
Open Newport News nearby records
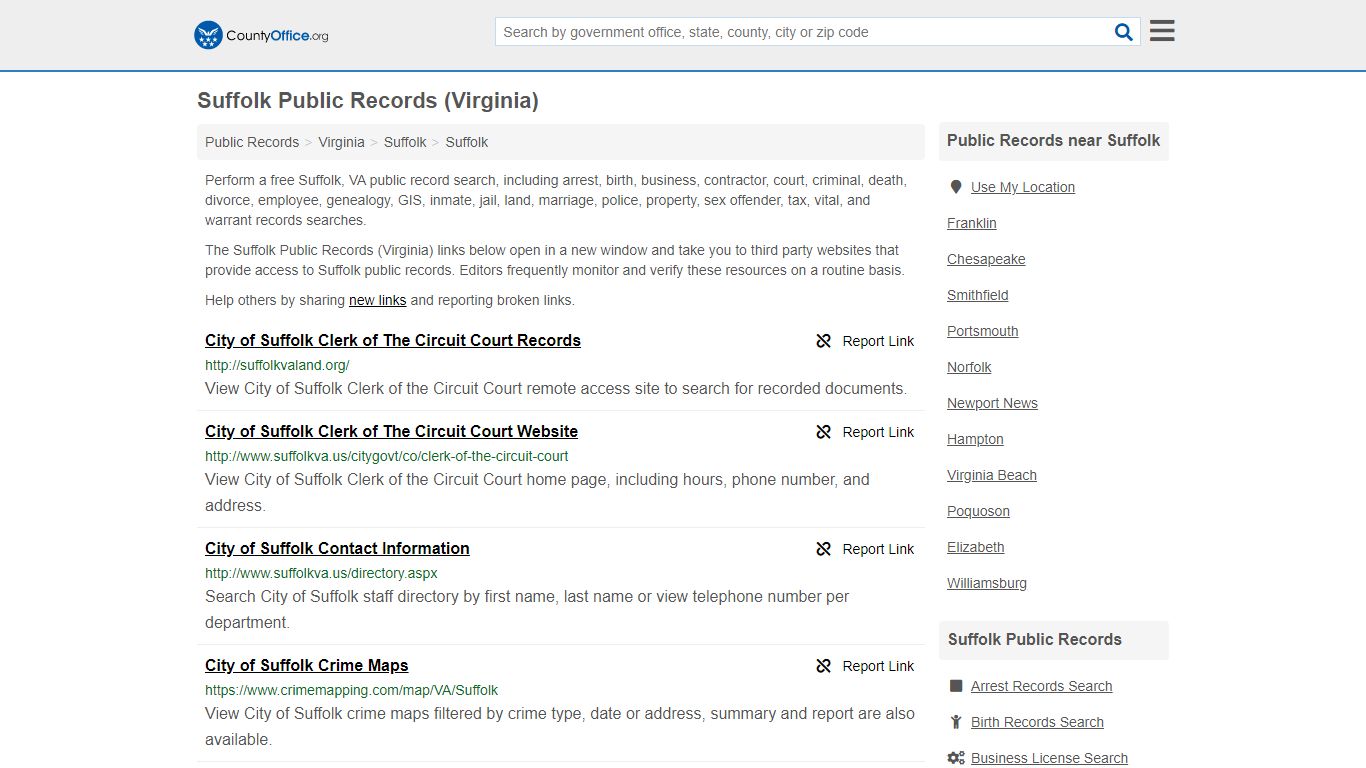point(992,403)
